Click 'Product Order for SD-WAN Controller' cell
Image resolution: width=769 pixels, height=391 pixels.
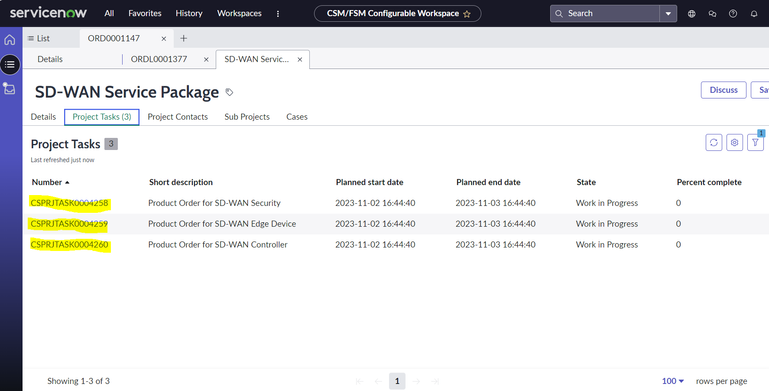tap(218, 244)
